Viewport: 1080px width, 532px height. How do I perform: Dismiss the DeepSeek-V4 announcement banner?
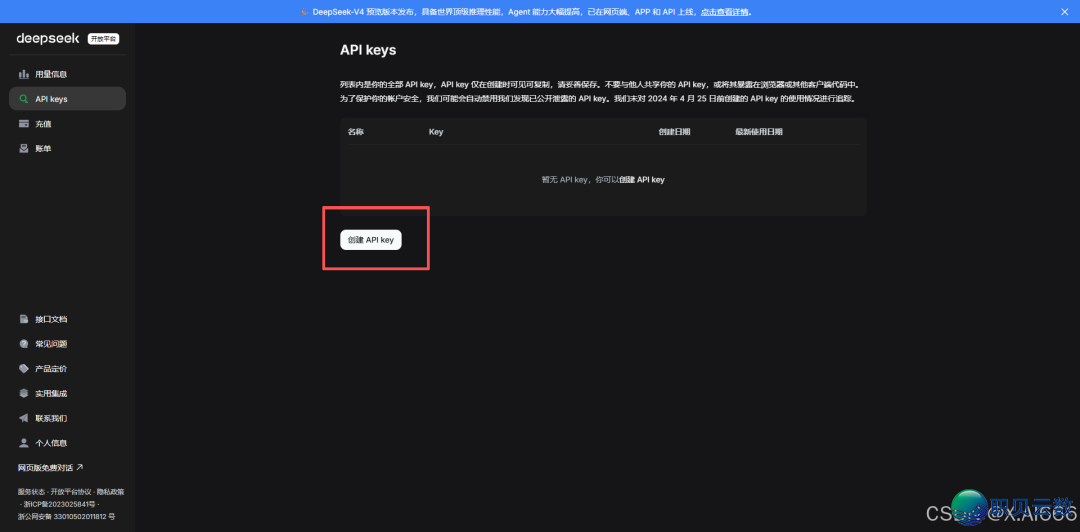1065,12
